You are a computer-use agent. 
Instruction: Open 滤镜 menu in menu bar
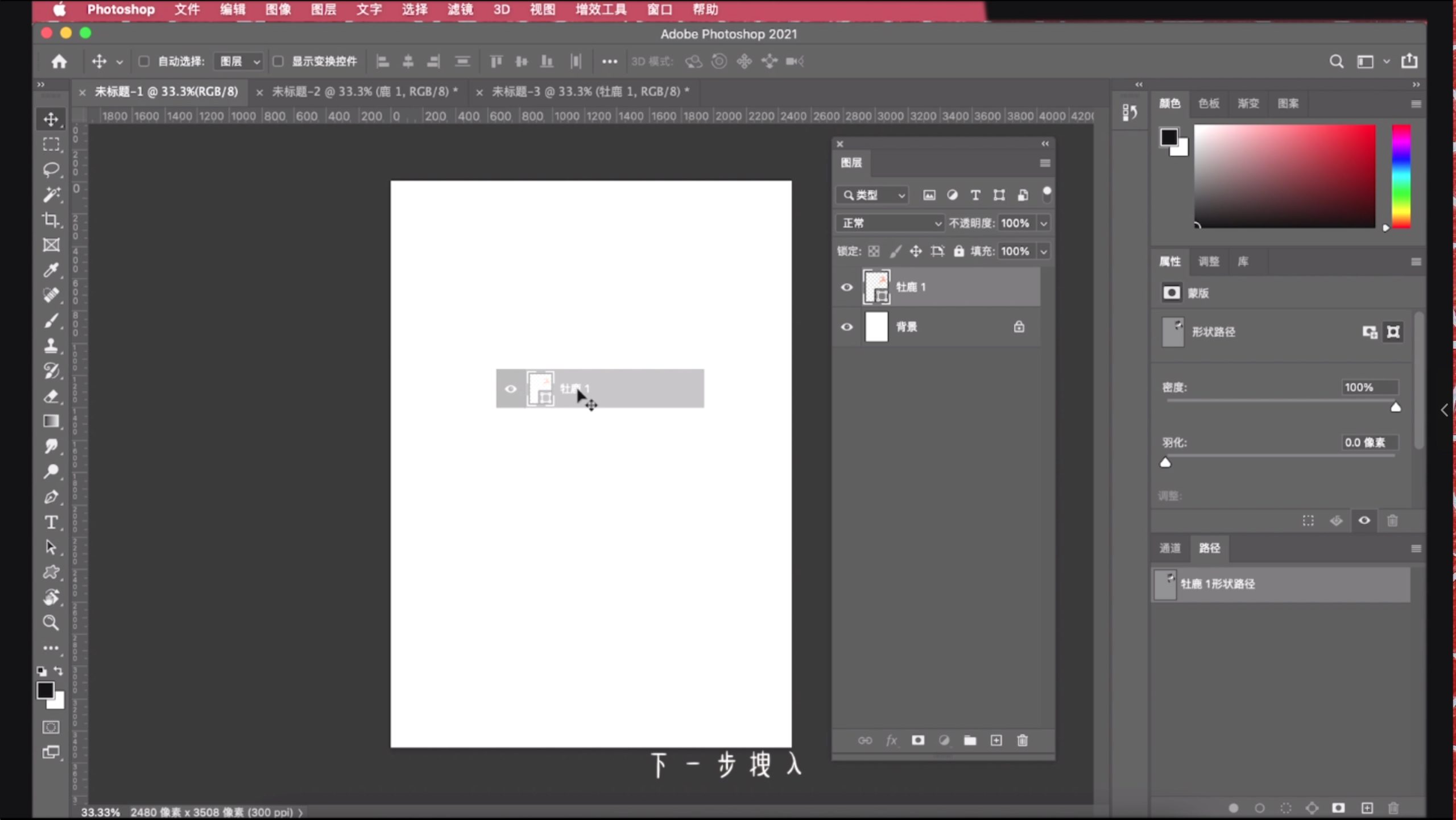click(x=459, y=9)
